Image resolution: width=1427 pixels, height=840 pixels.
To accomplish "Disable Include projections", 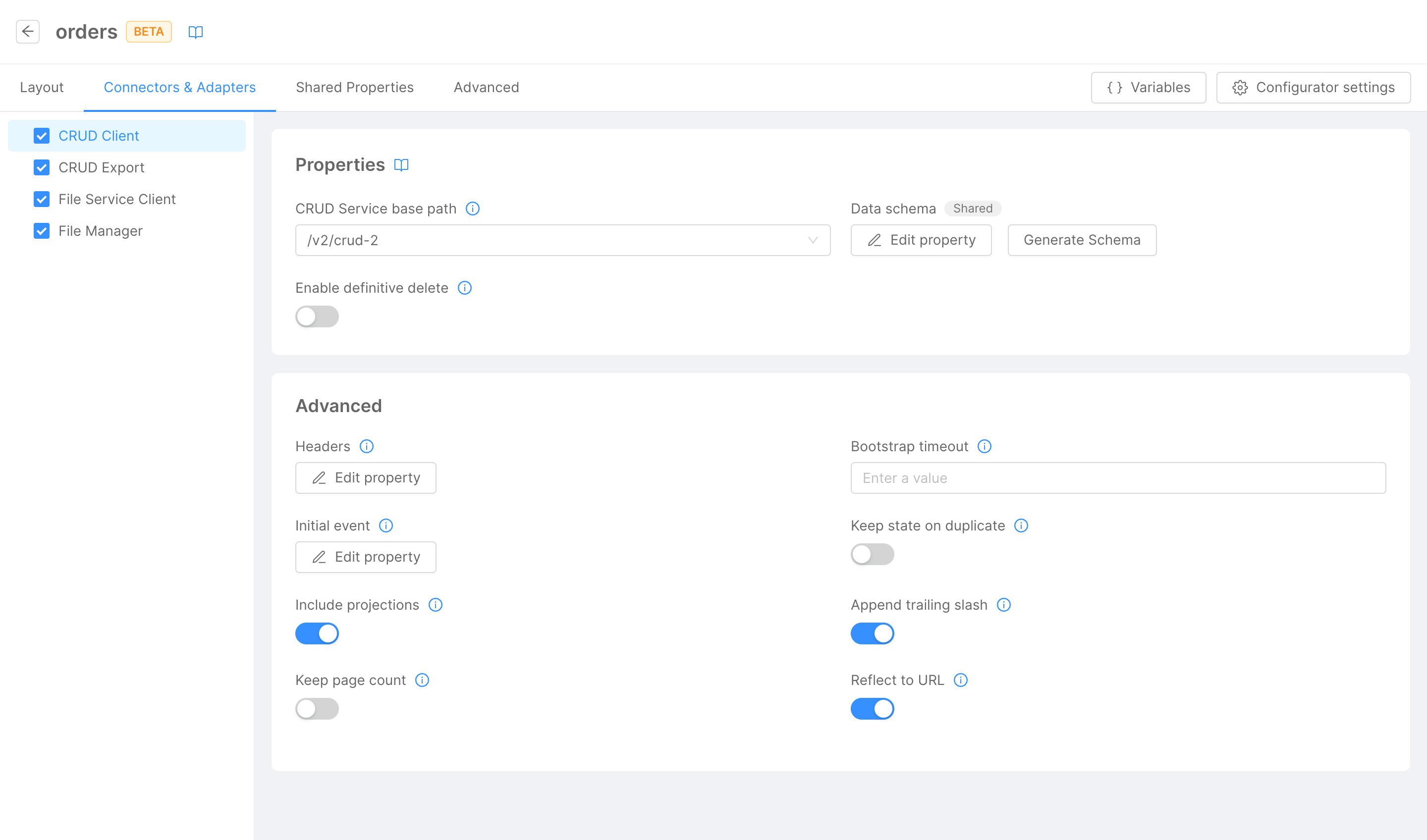I will (x=317, y=633).
